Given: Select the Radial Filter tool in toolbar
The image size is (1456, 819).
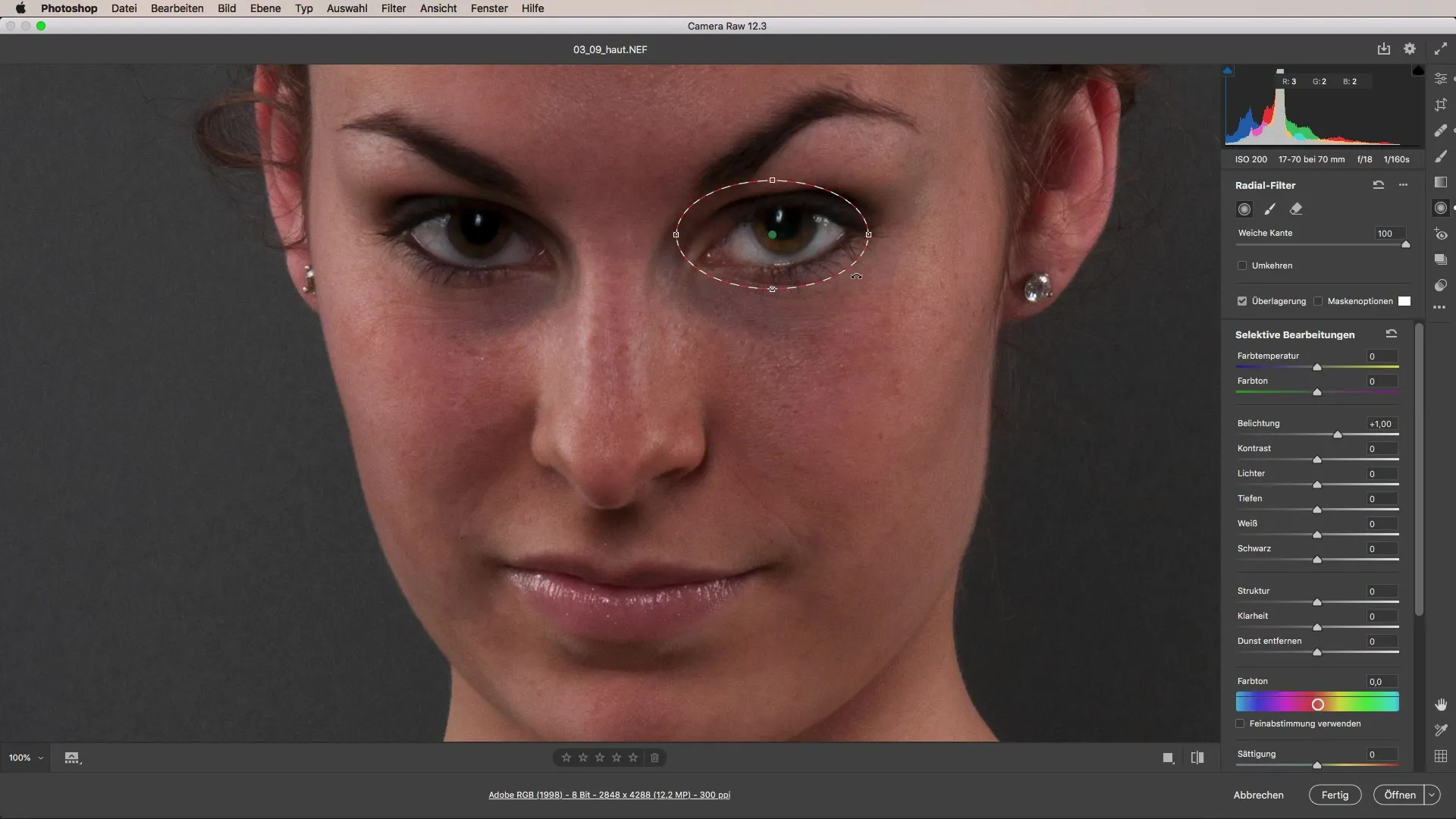Looking at the screenshot, I should click(x=1441, y=208).
